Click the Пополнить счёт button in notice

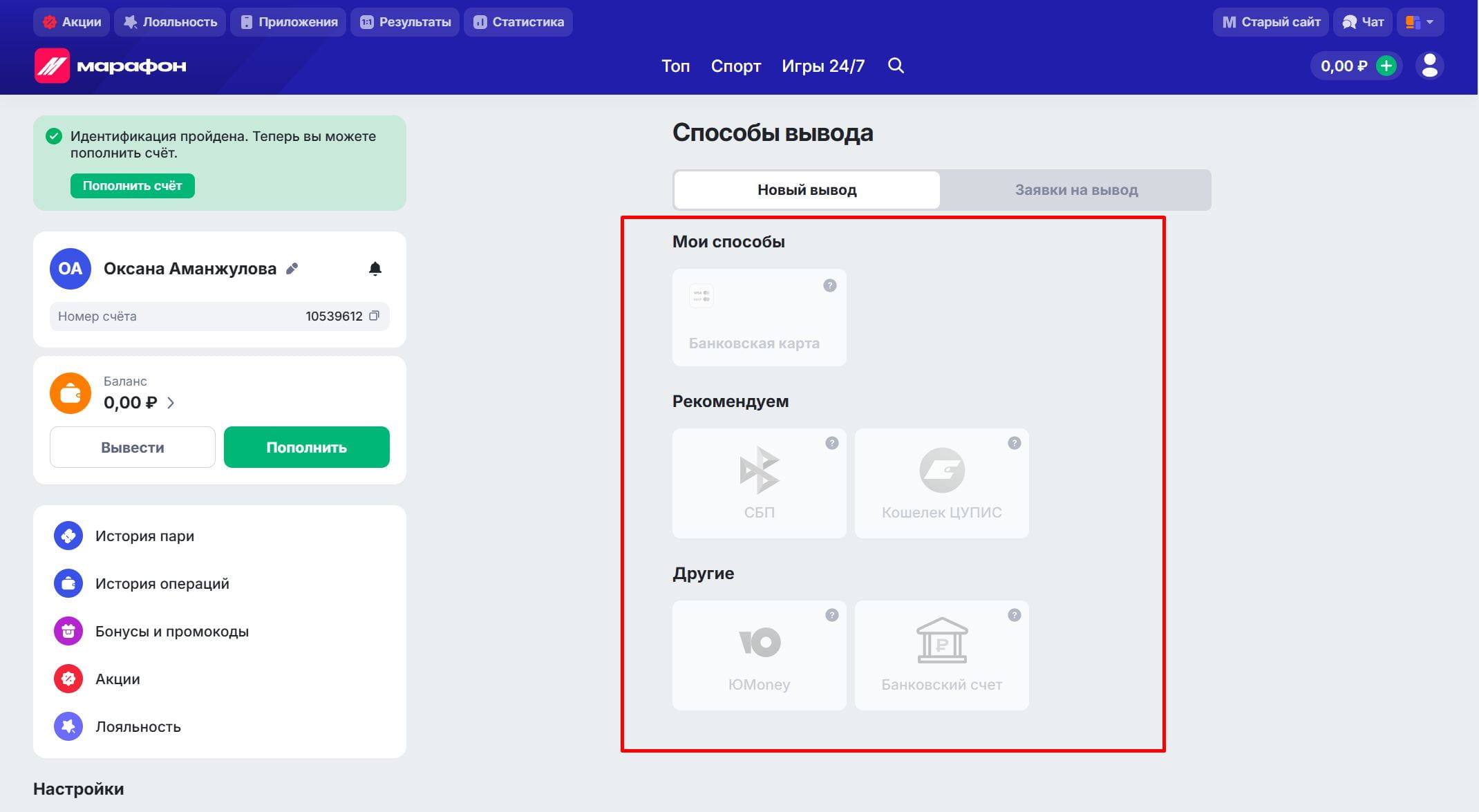click(133, 186)
